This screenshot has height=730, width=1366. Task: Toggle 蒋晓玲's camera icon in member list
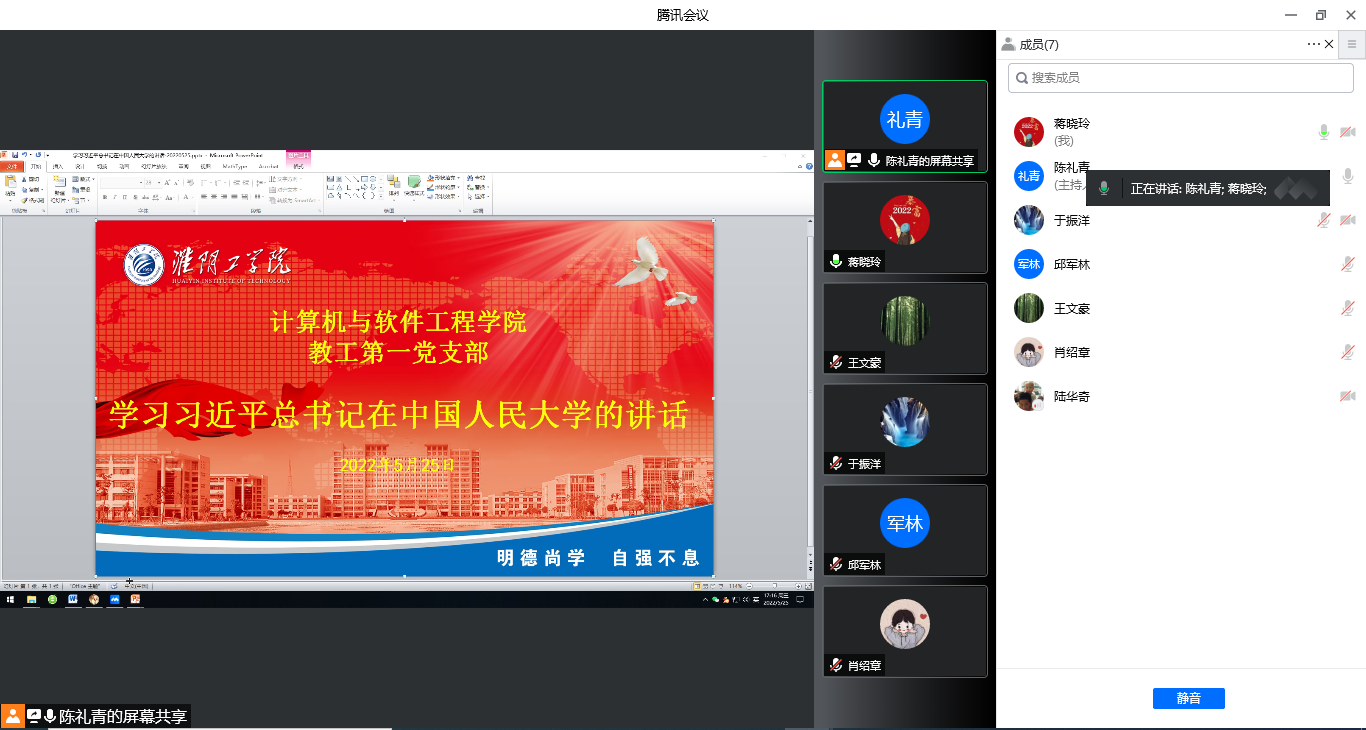pos(1347,132)
